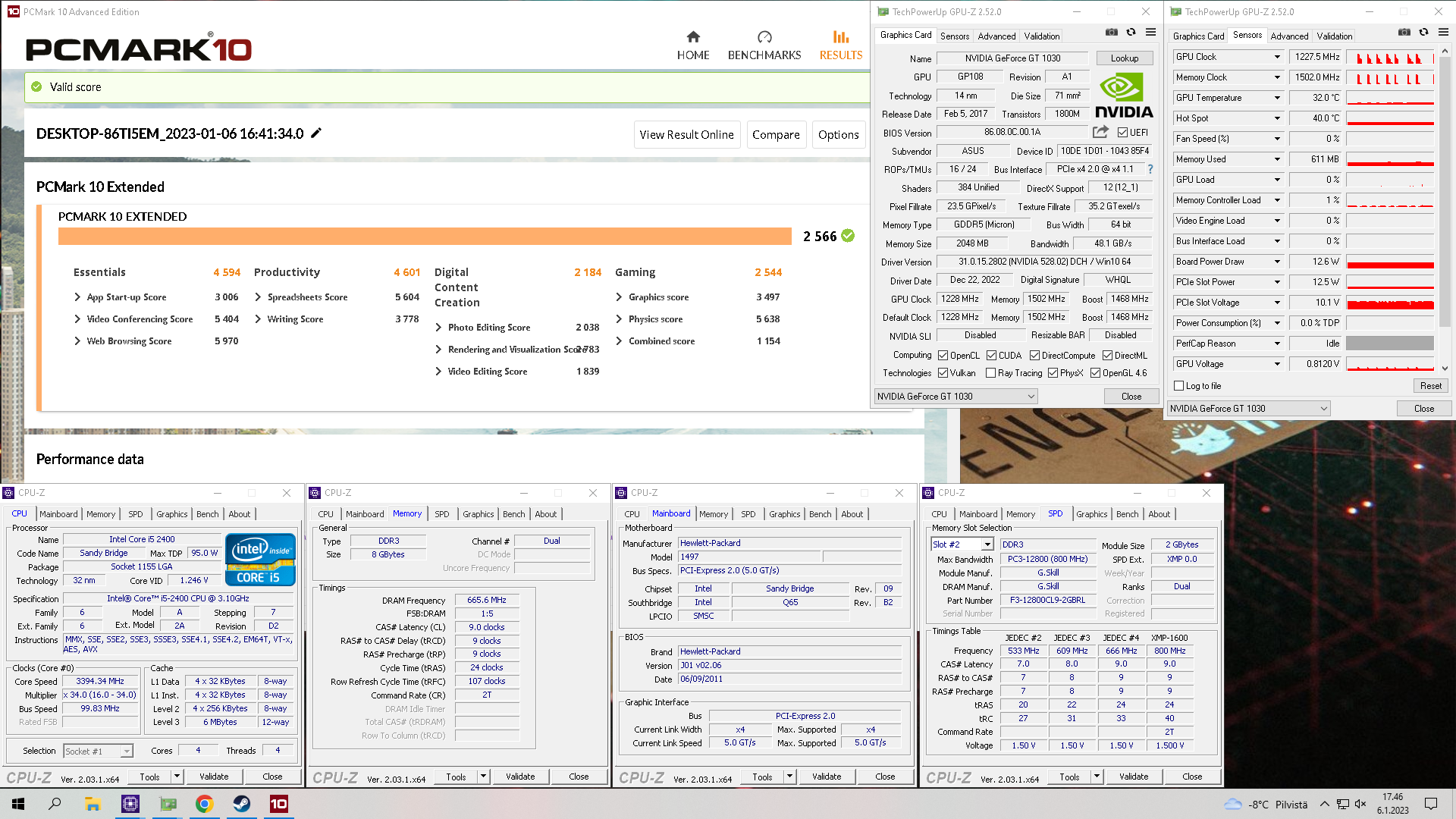
Task: Open File Explorer from taskbar
Action: 93,804
